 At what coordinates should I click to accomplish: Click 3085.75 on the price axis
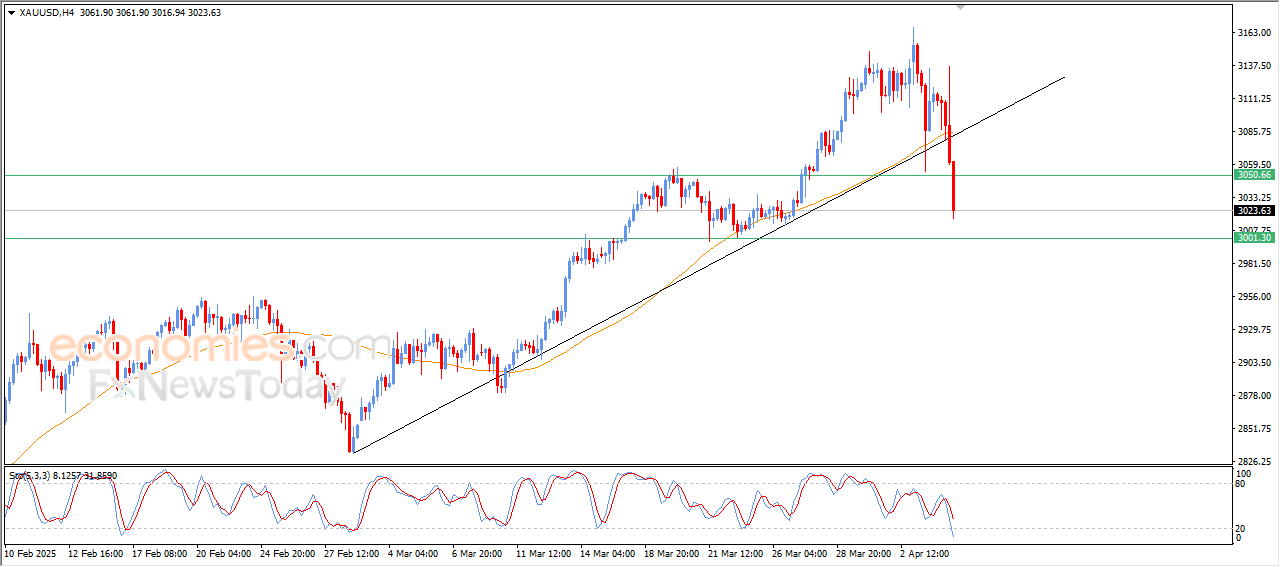pos(1253,132)
